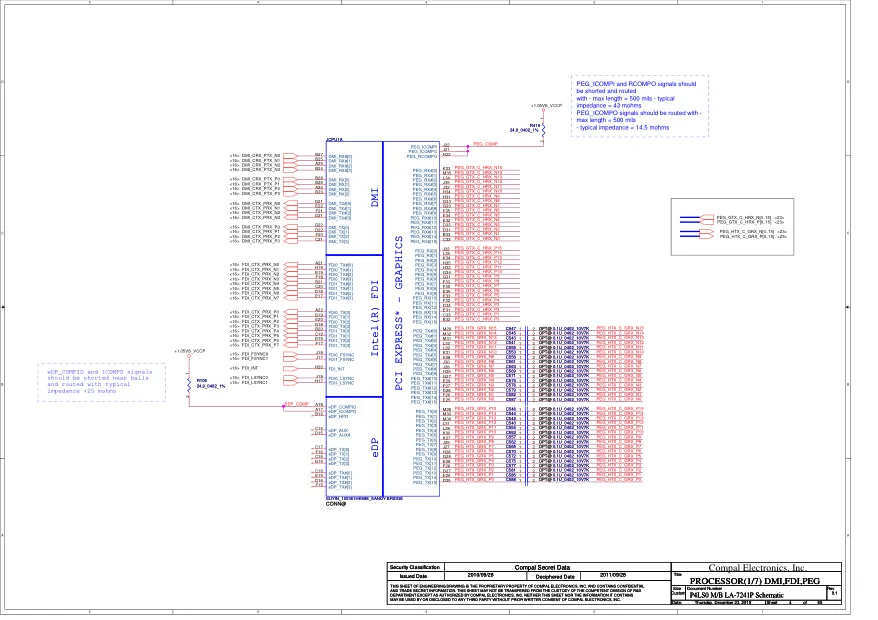Viewport: 878px width, 620px height.
Task: Click the "2011/09/28" deciphered date value
Action: [x=613, y=575]
